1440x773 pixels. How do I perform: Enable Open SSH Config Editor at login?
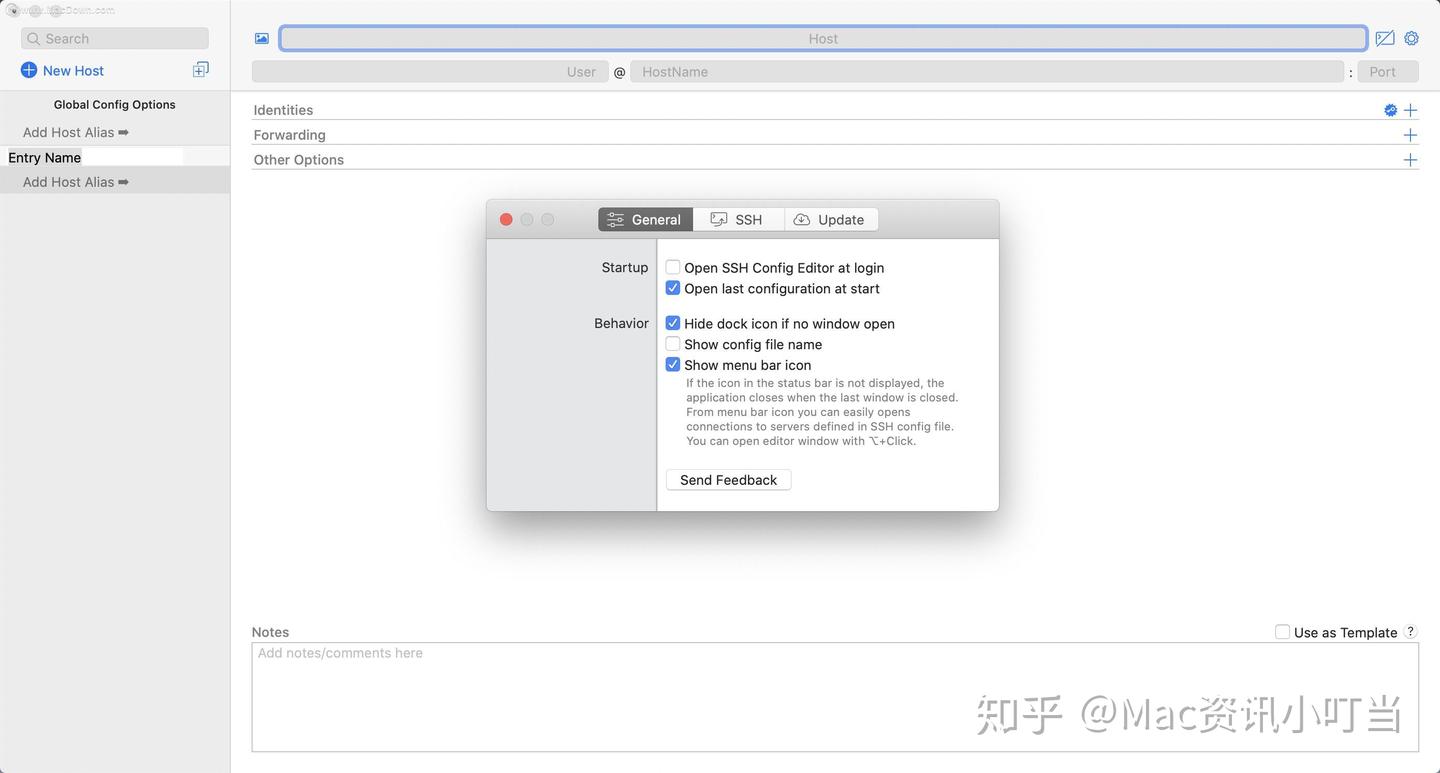[x=673, y=267]
